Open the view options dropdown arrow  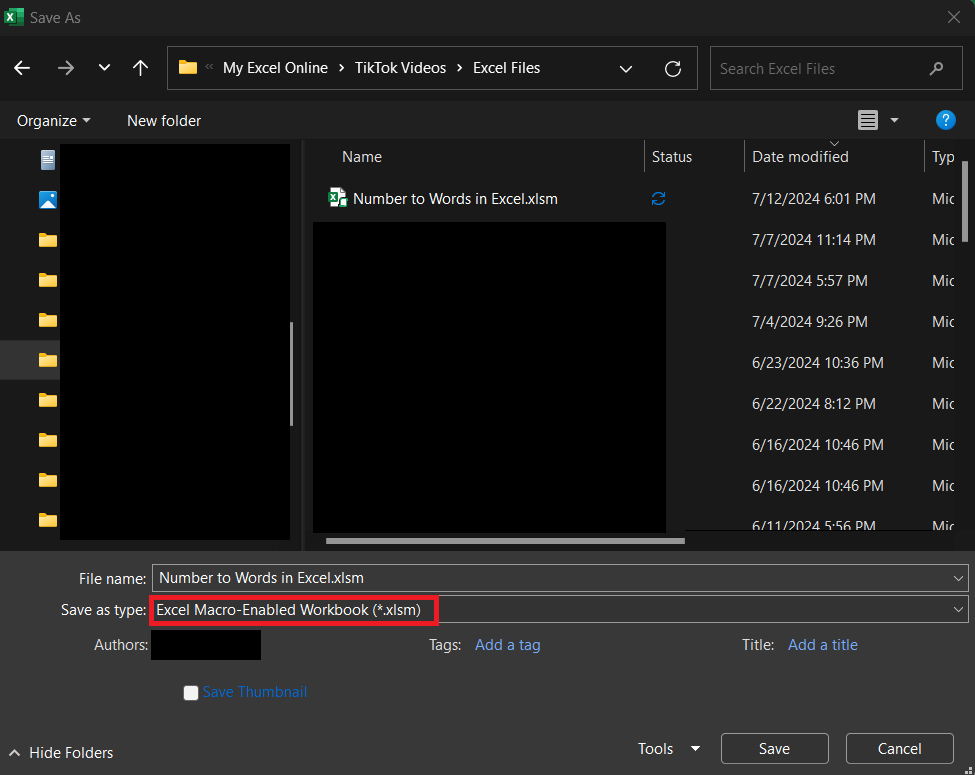click(x=894, y=120)
